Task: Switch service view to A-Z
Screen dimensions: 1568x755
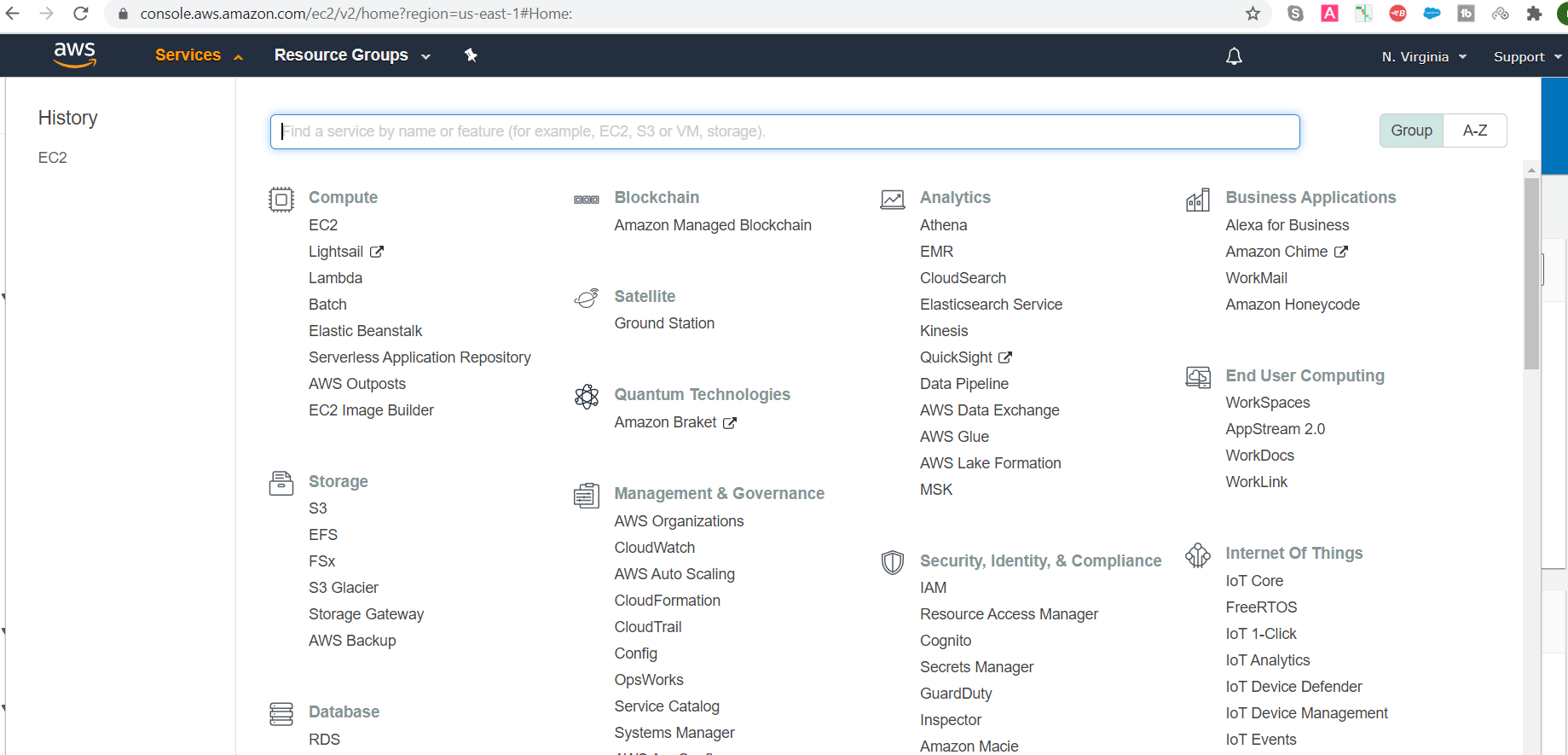Action: click(x=1475, y=131)
